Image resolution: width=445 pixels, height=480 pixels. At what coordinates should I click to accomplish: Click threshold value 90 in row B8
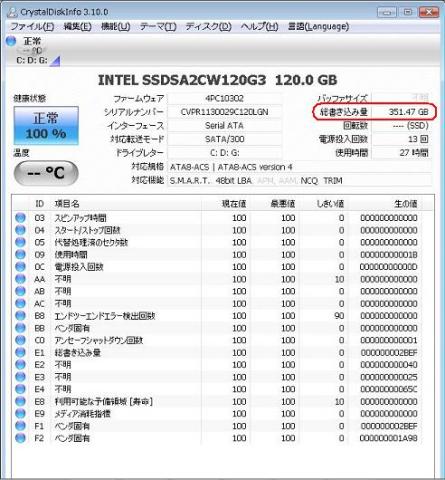pos(339,316)
